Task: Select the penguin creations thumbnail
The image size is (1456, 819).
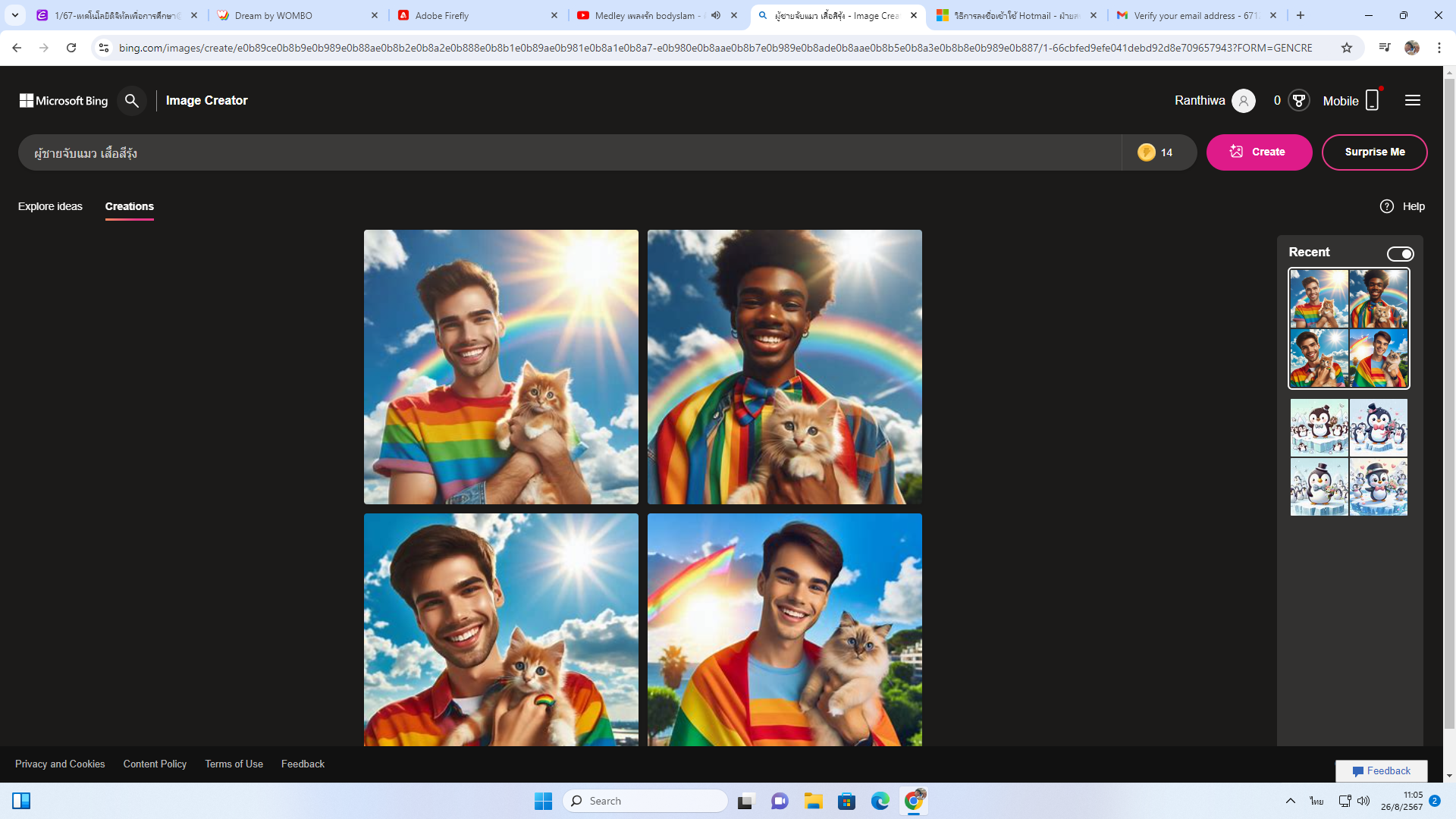Action: 1348,457
